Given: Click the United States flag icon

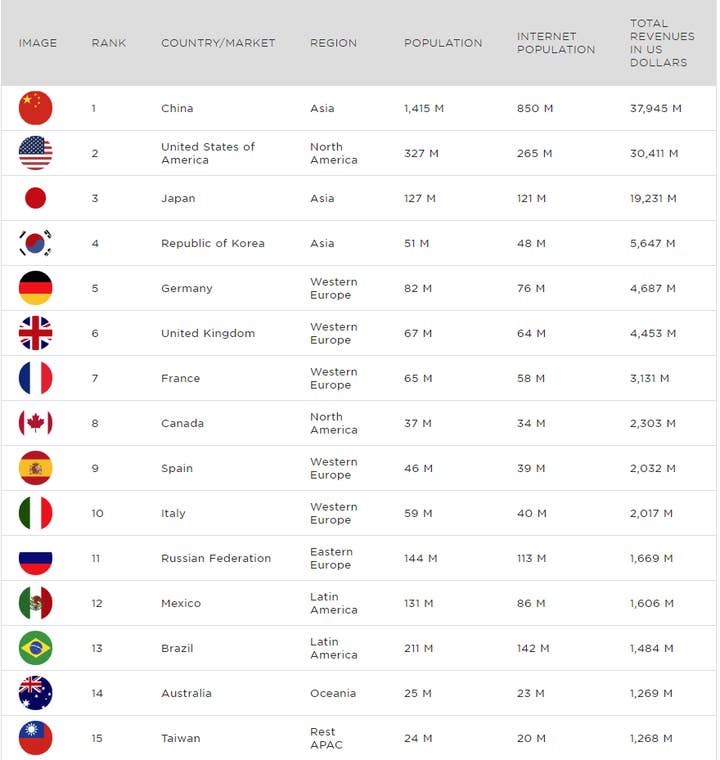Looking at the screenshot, I should click(35, 153).
